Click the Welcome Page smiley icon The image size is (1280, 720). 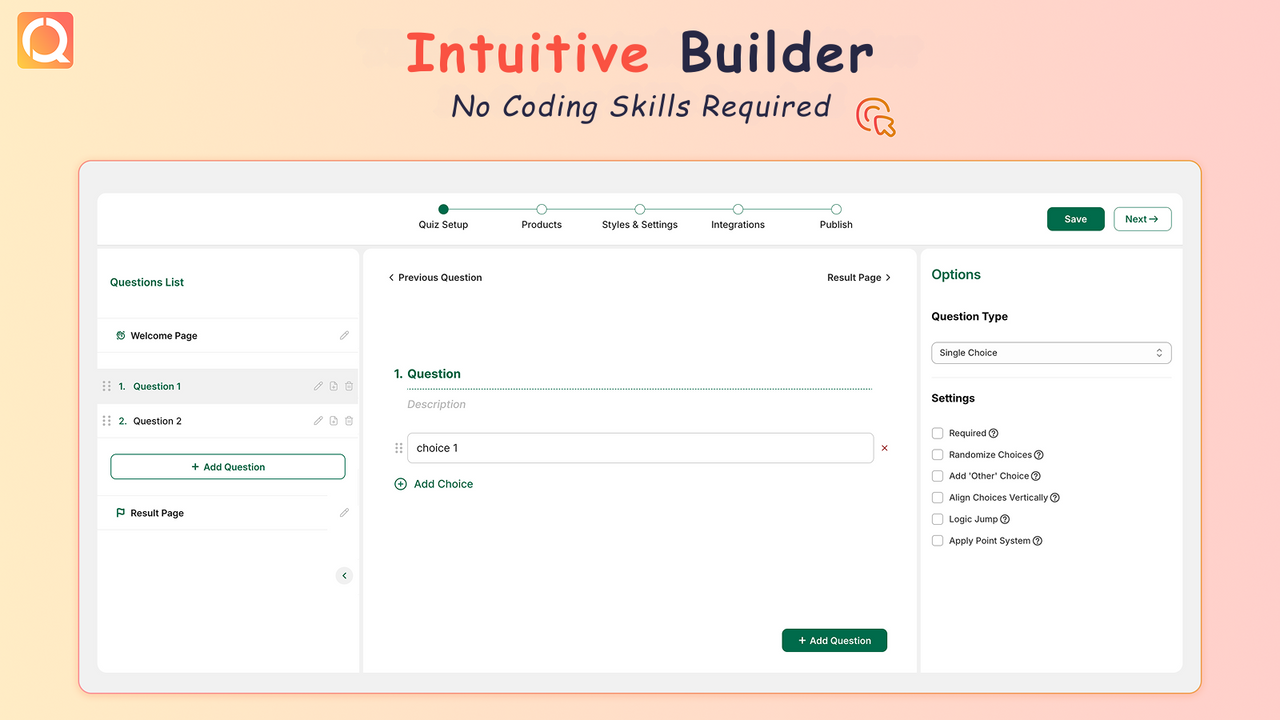(x=120, y=336)
